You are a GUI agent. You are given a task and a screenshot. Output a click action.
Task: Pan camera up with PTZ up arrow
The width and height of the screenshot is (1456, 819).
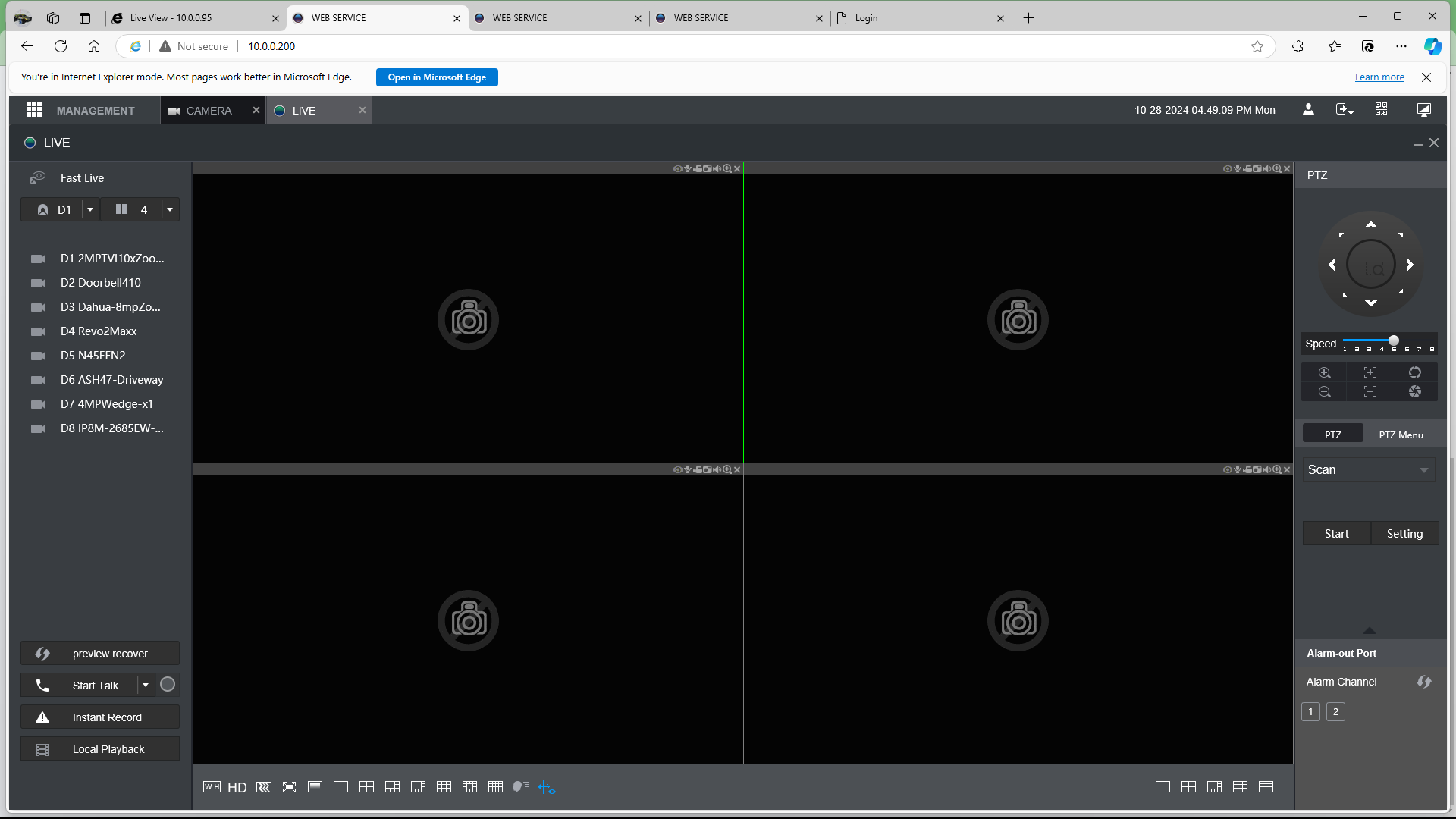click(x=1371, y=225)
